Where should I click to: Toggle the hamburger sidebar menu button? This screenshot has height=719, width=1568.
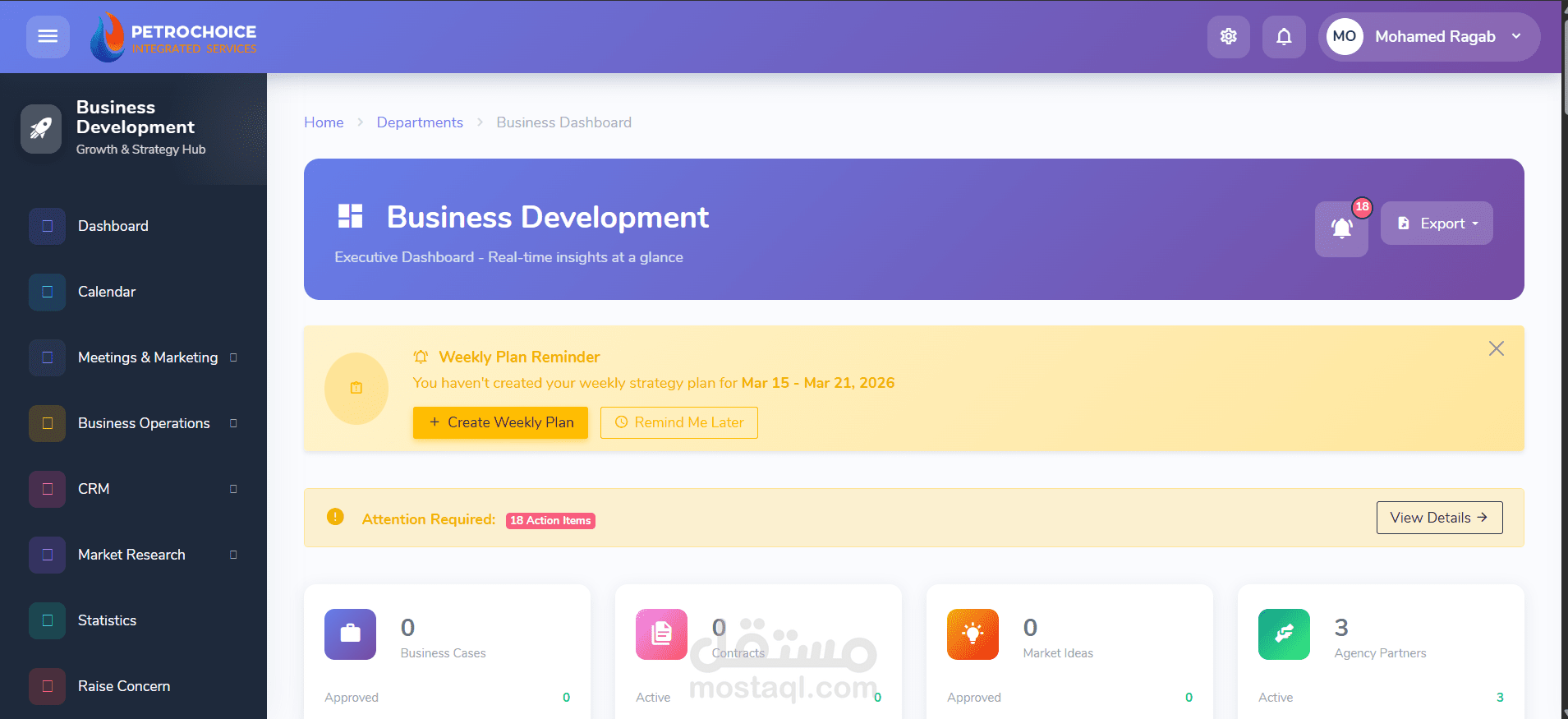(x=48, y=36)
